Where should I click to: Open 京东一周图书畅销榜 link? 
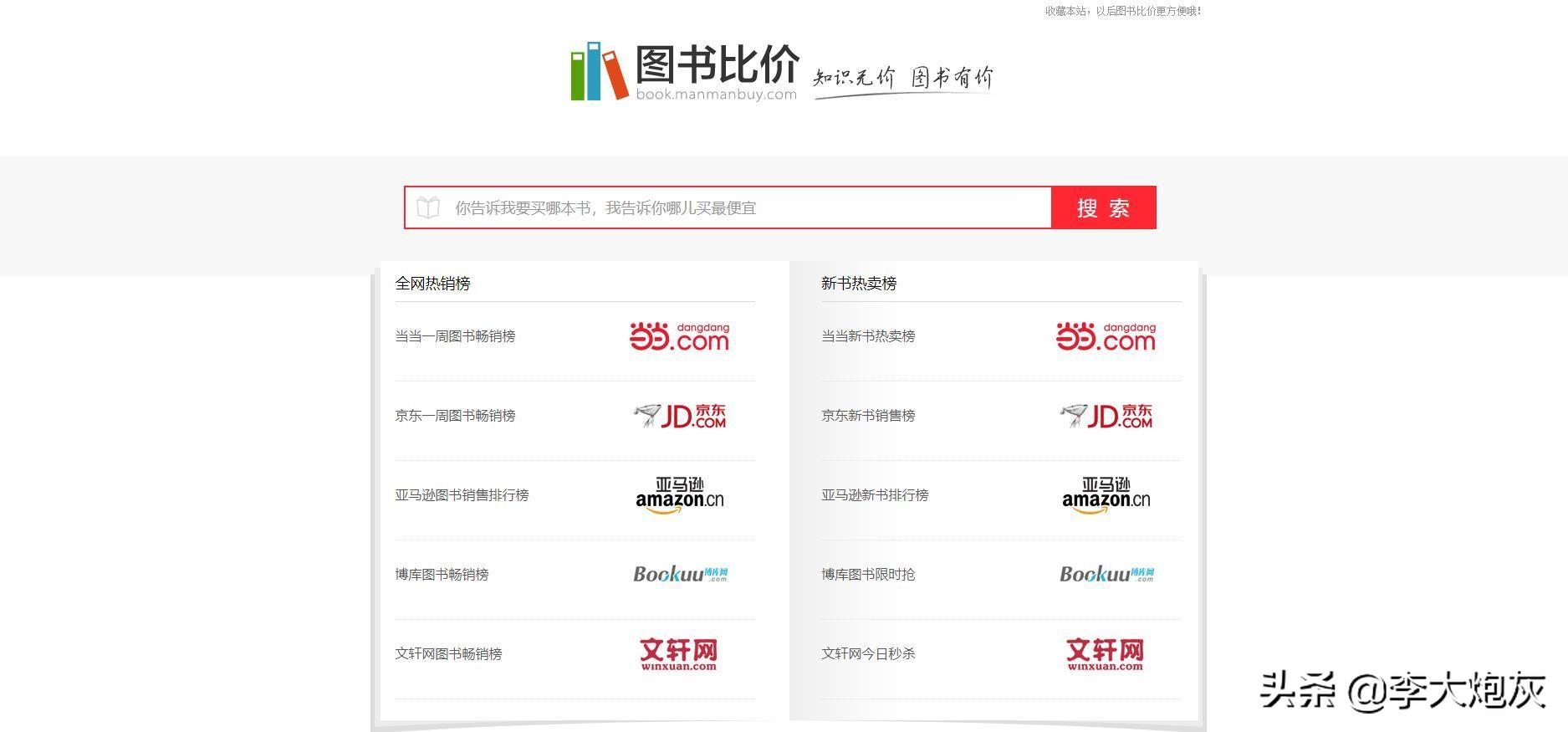(x=455, y=416)
